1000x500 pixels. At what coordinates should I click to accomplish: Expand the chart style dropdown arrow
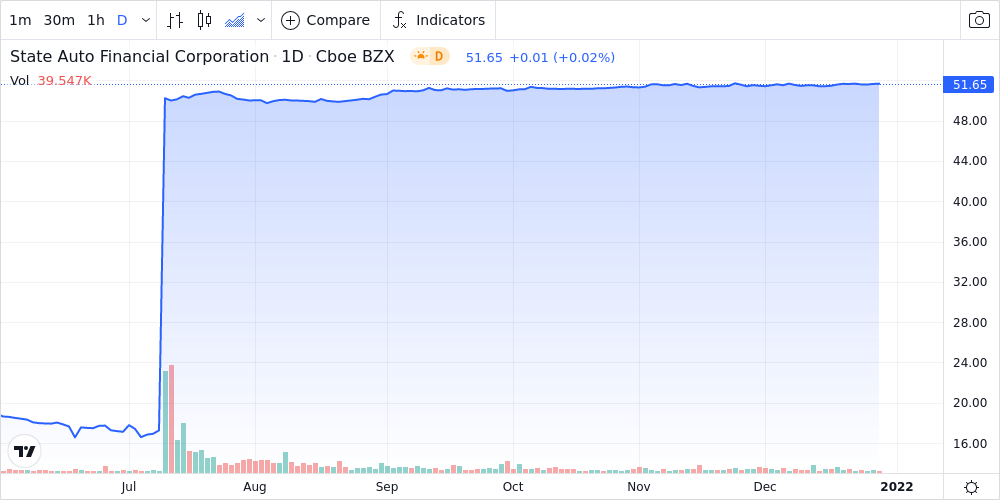coord(261,20)
